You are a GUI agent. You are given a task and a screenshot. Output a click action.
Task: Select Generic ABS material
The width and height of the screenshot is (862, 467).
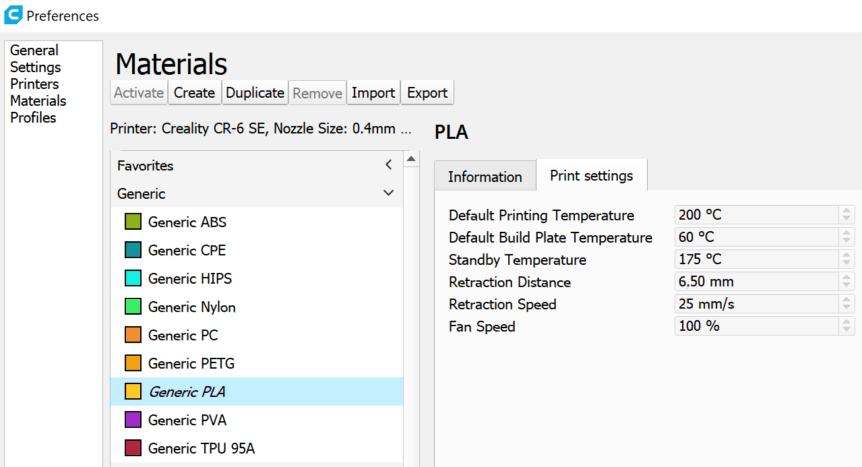pos(257,222)
